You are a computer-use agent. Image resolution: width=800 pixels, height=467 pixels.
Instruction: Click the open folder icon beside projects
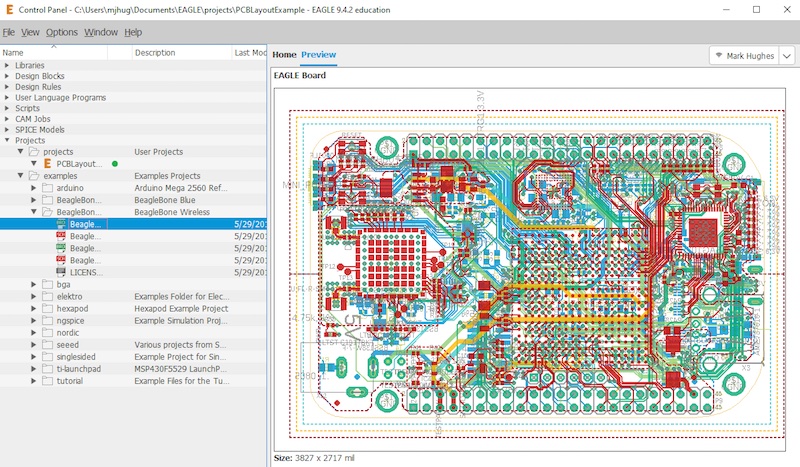tap(34, 152)
